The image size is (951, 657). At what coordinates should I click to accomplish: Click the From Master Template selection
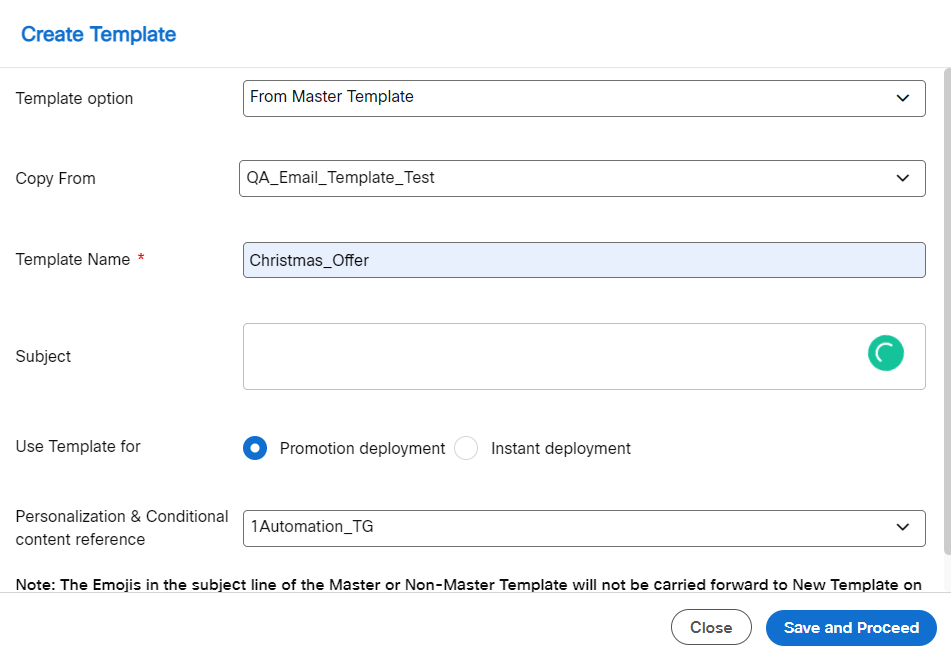(330, 97)
